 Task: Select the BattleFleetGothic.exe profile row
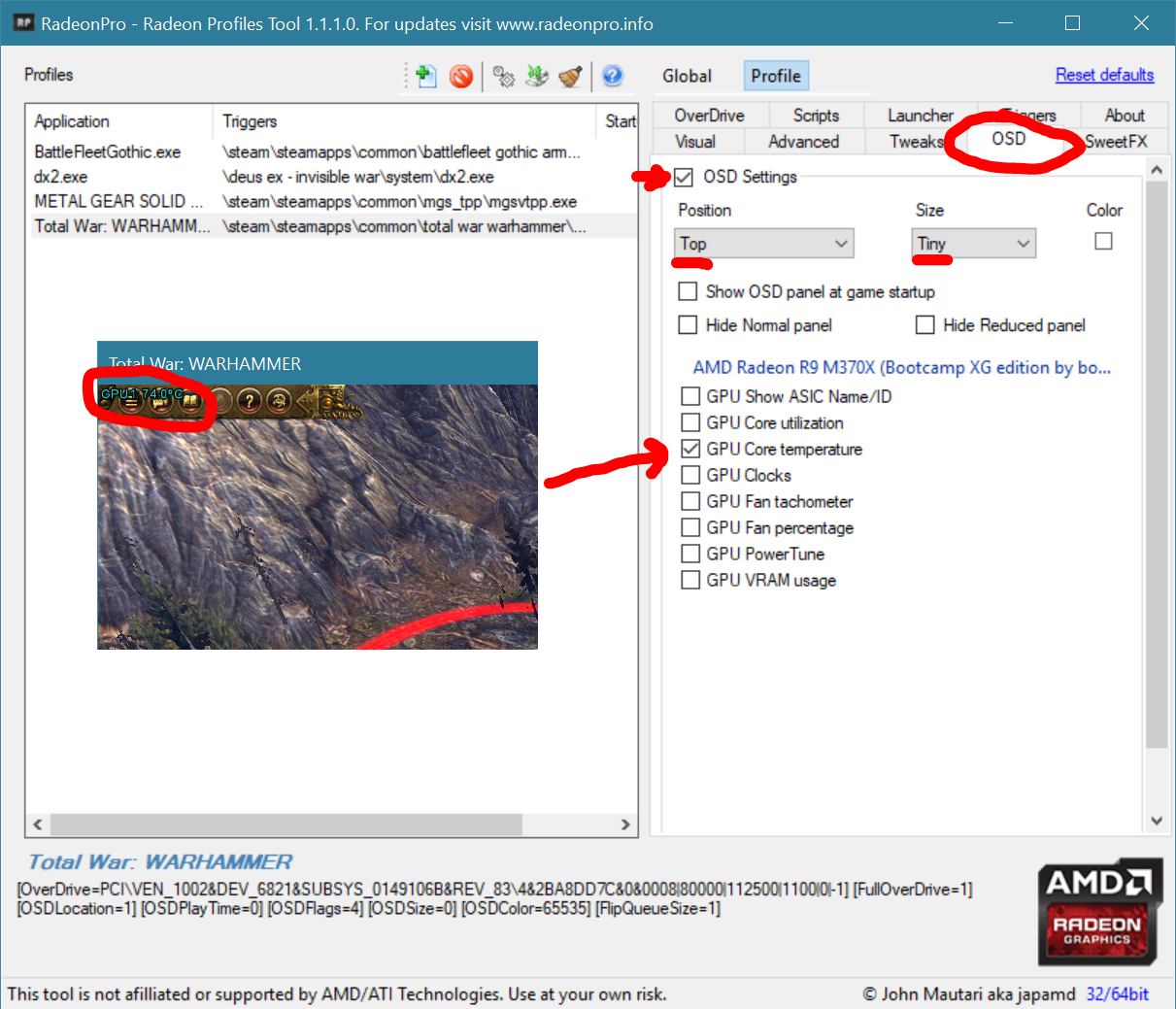click(333, 151)
